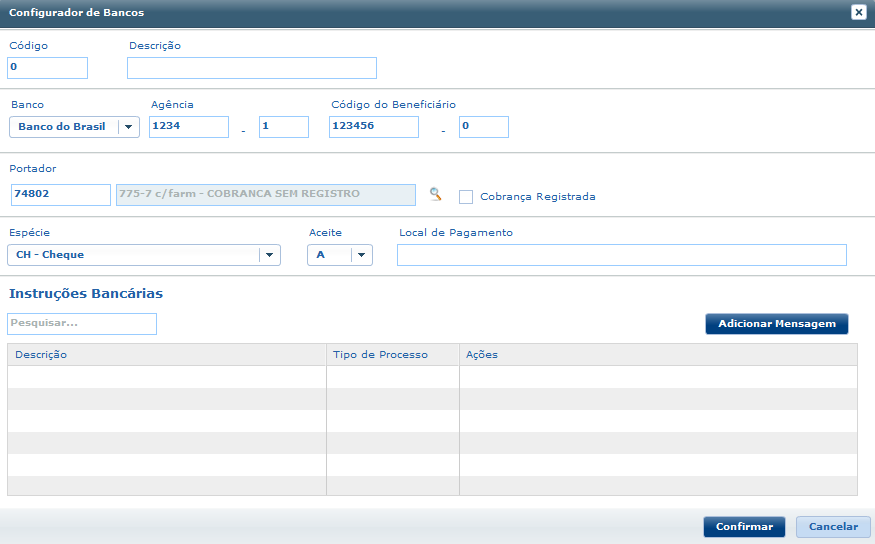Open the Banco dropdown list
875x544 pixels.
tap(128, 127)
